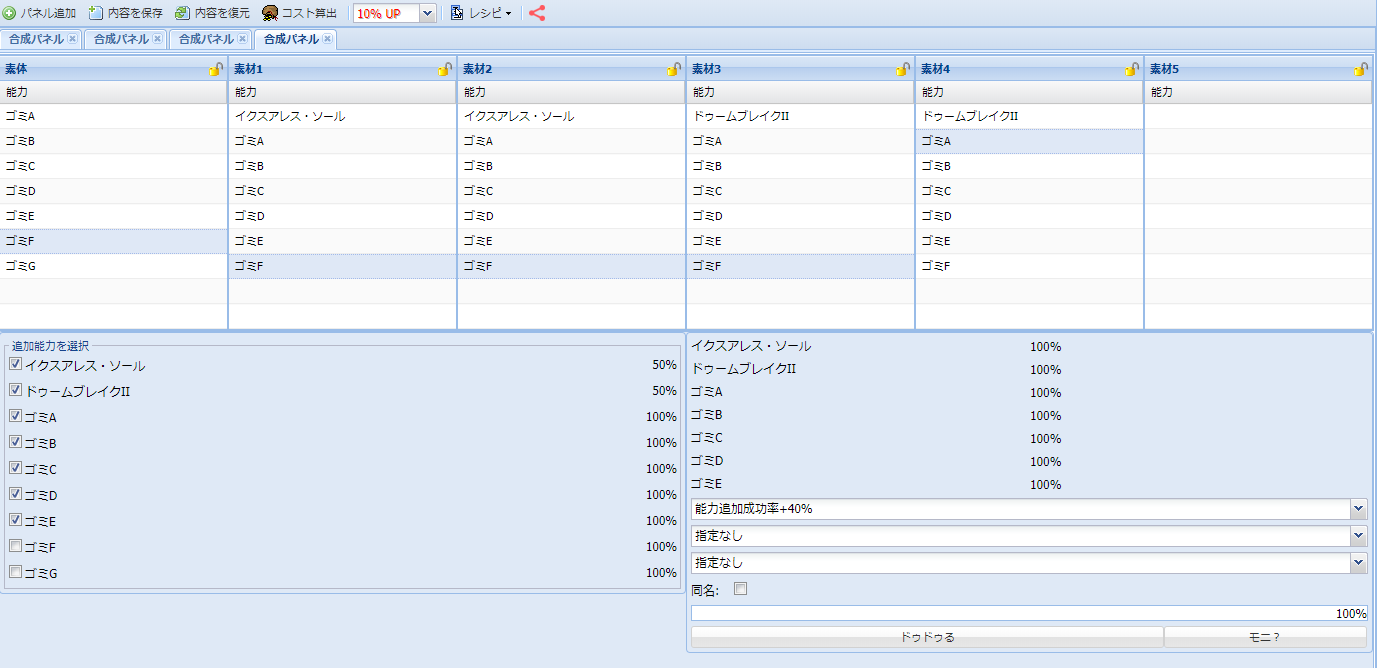Click the 100% success progress bar
The width and height of the screenshot is (1377, 668).
click(x=1029, y=613)
